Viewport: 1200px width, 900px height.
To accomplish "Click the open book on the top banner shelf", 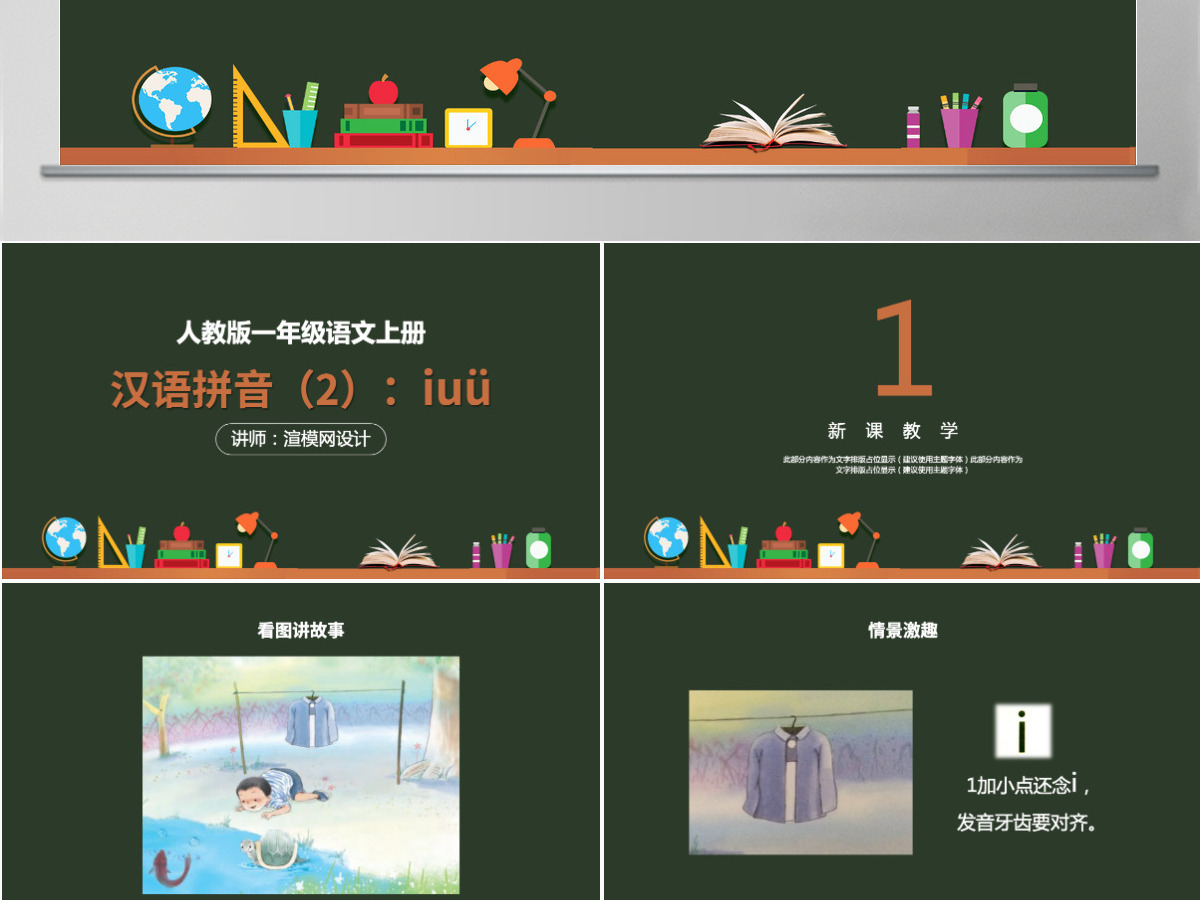I will (773, 123).
